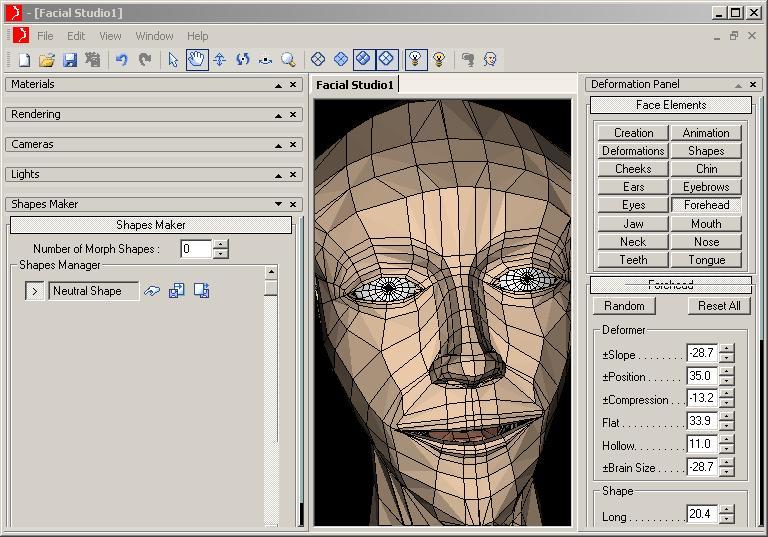Expand the Cameras panel
This screenshot has height=537, width=768.
[x=278, y=145]
